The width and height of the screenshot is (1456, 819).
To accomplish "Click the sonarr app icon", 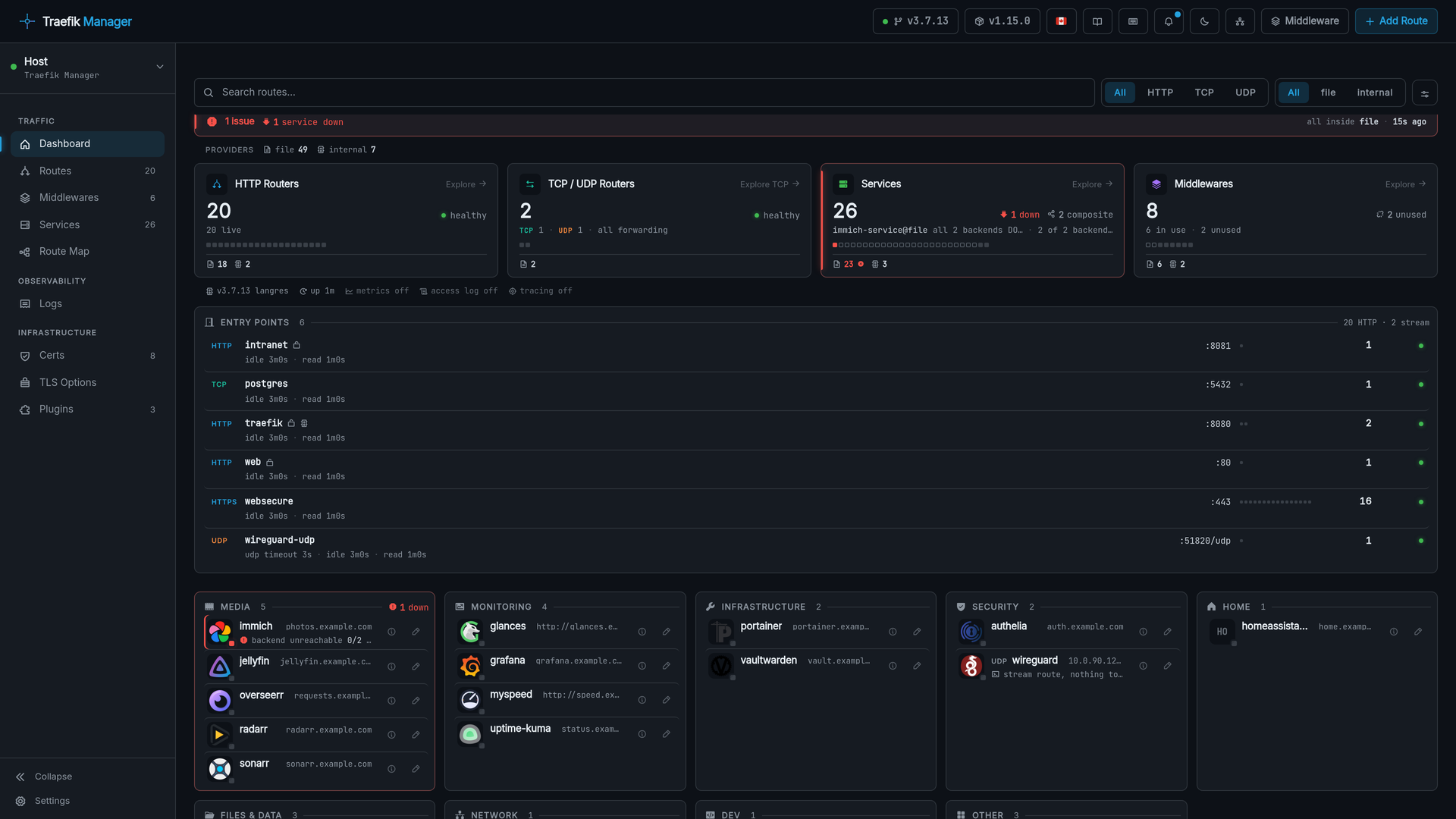I will (x=220, y=769).
